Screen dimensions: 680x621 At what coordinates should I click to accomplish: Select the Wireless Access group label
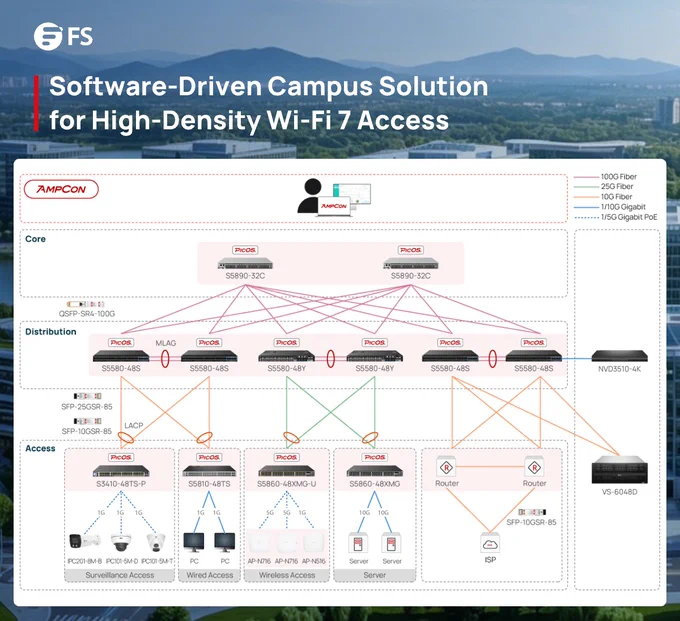(287, 575)
